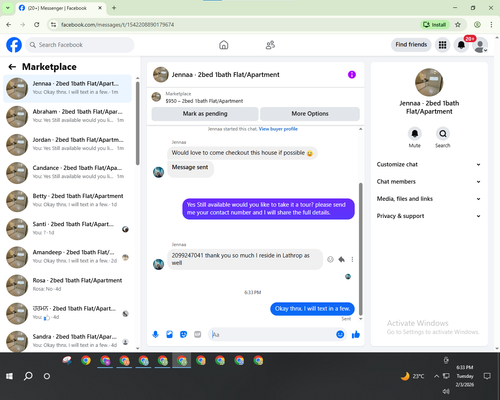
Task: Show hidden system tray icons
Action: pos(436,376)
